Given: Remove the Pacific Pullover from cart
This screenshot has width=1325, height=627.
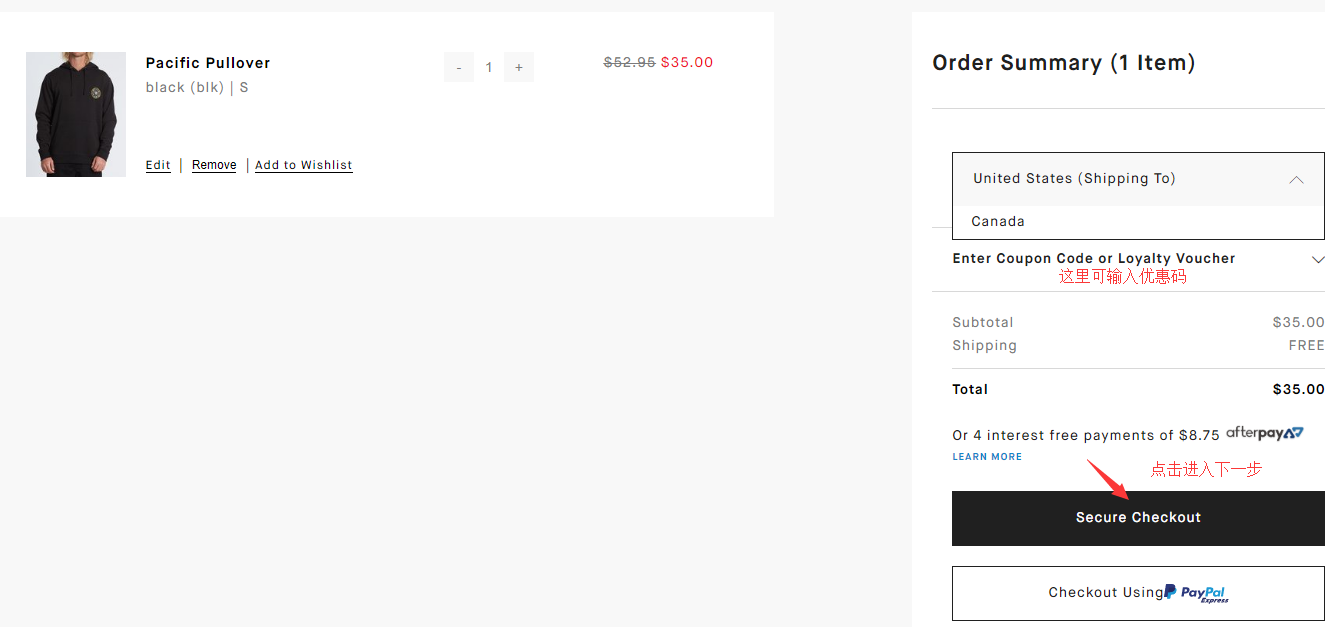Looking at the screenshot, I should click(214, 165).
